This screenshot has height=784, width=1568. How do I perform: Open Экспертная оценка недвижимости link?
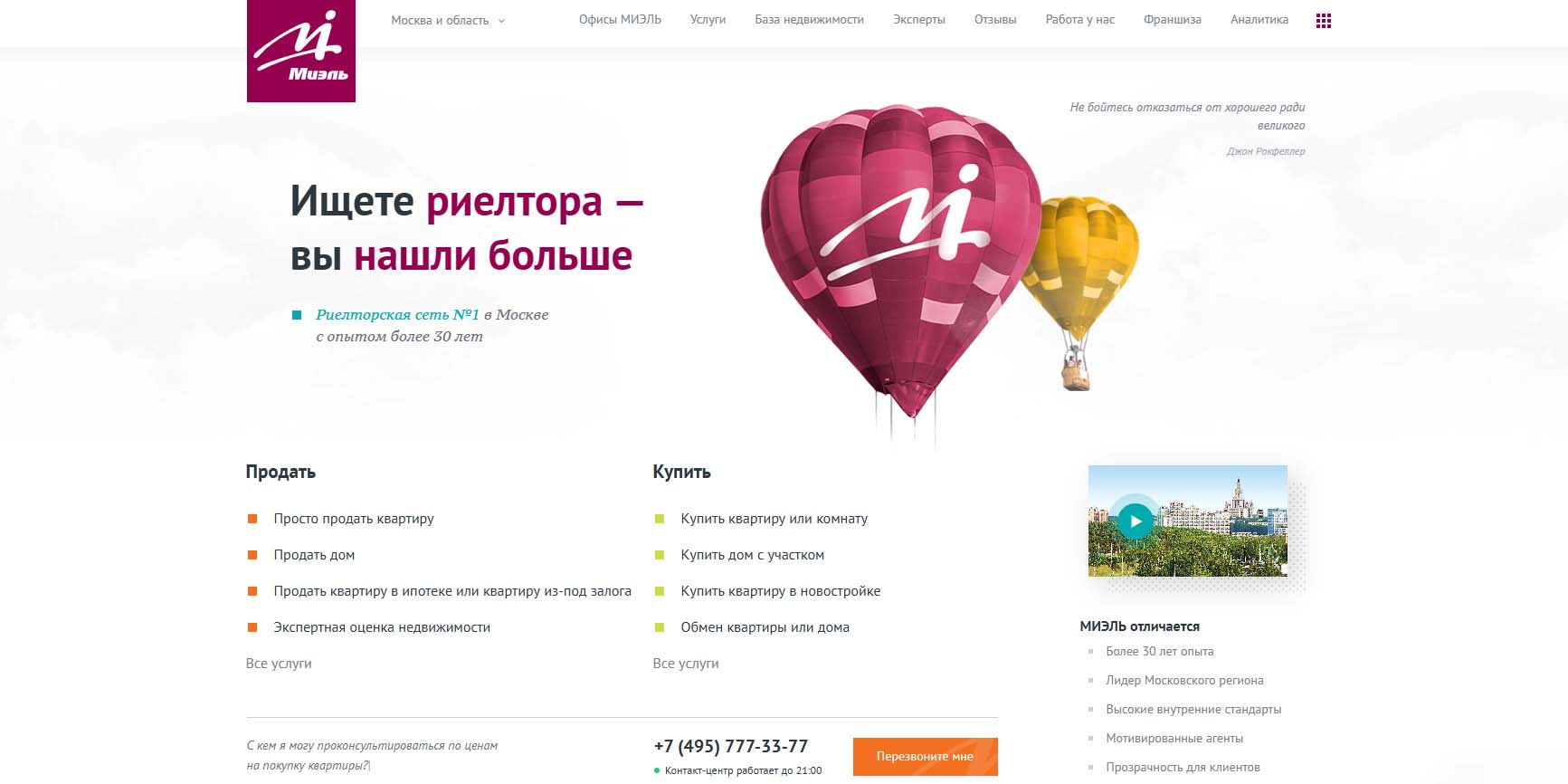[382, 627]
